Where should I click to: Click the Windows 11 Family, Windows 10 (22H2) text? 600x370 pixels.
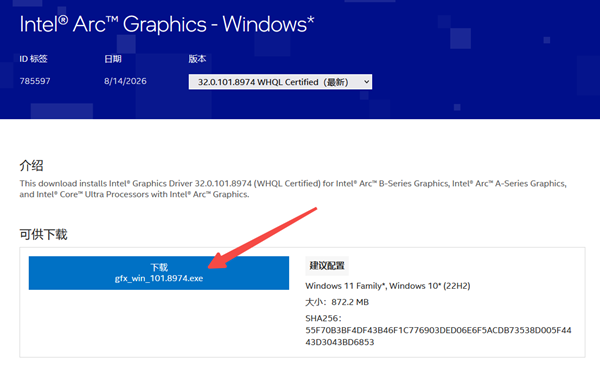[388, 286]
